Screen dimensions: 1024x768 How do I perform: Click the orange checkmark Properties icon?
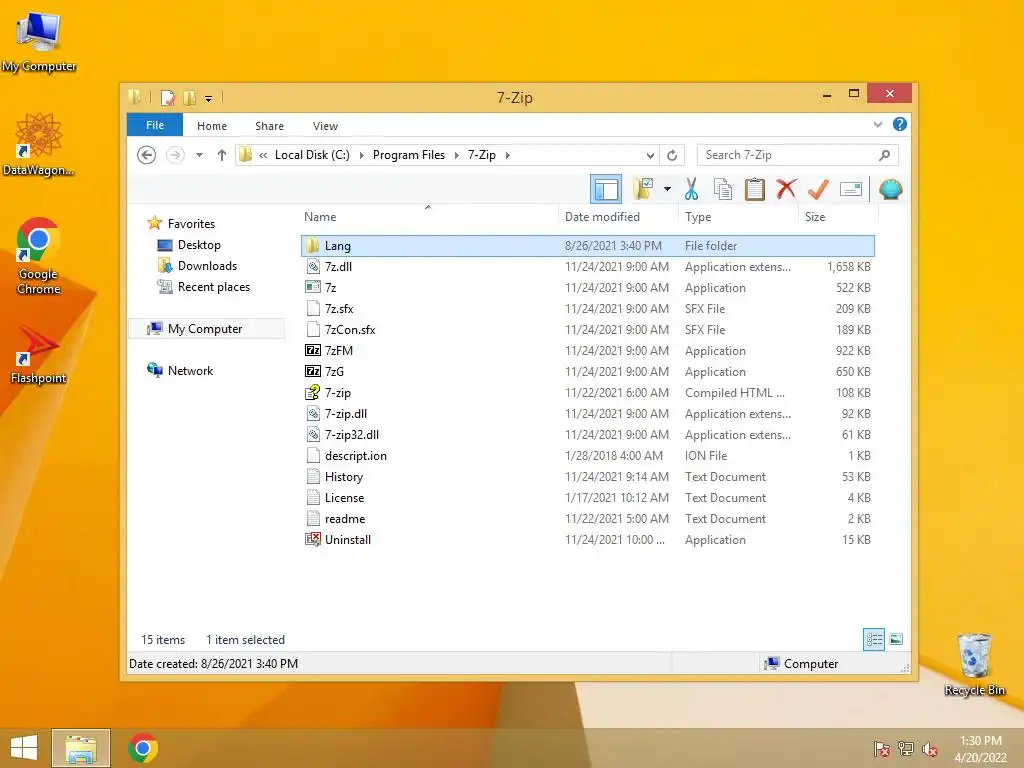click(x=818, y=189)
